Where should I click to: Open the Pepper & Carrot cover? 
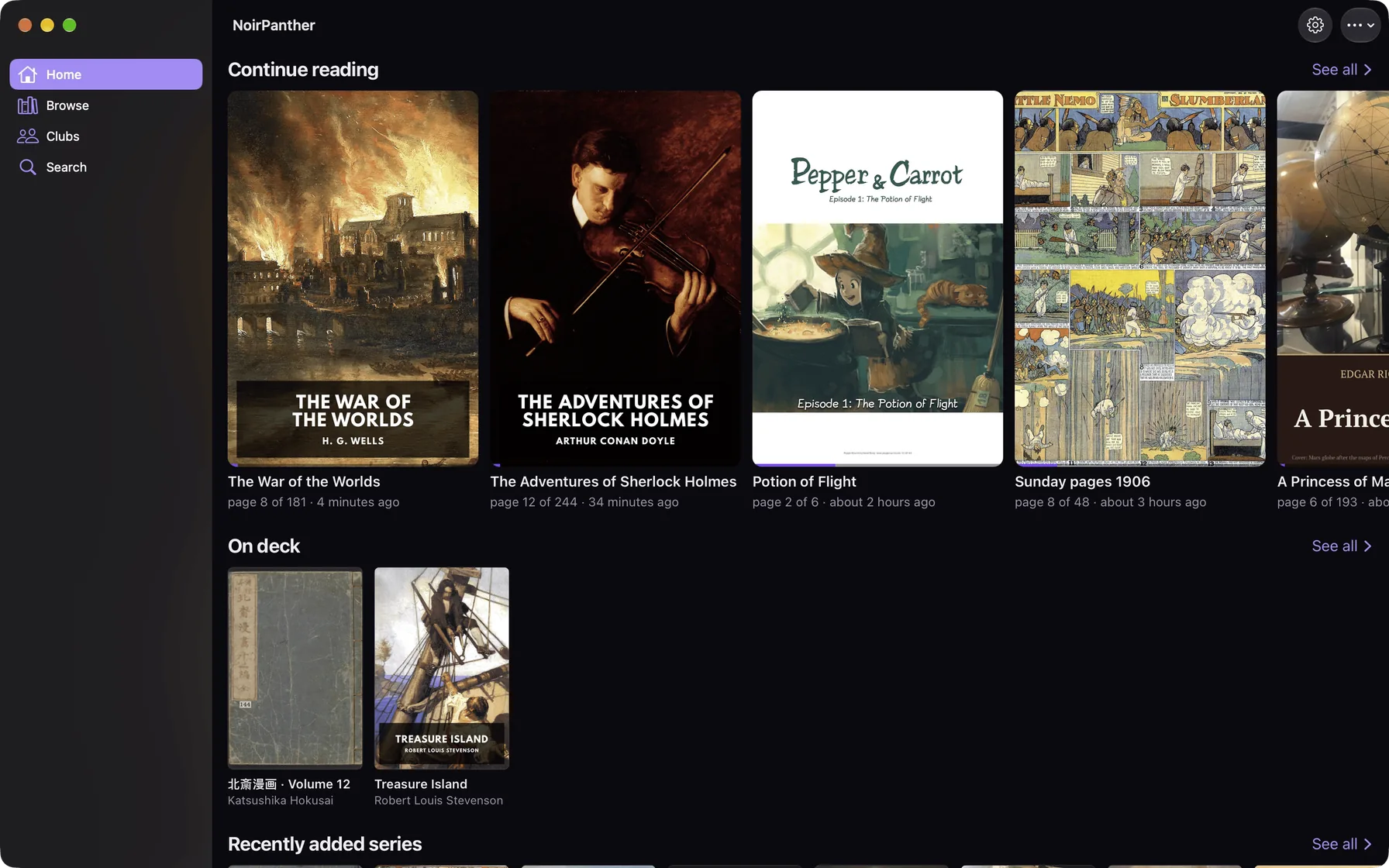(x=877, y=278)
